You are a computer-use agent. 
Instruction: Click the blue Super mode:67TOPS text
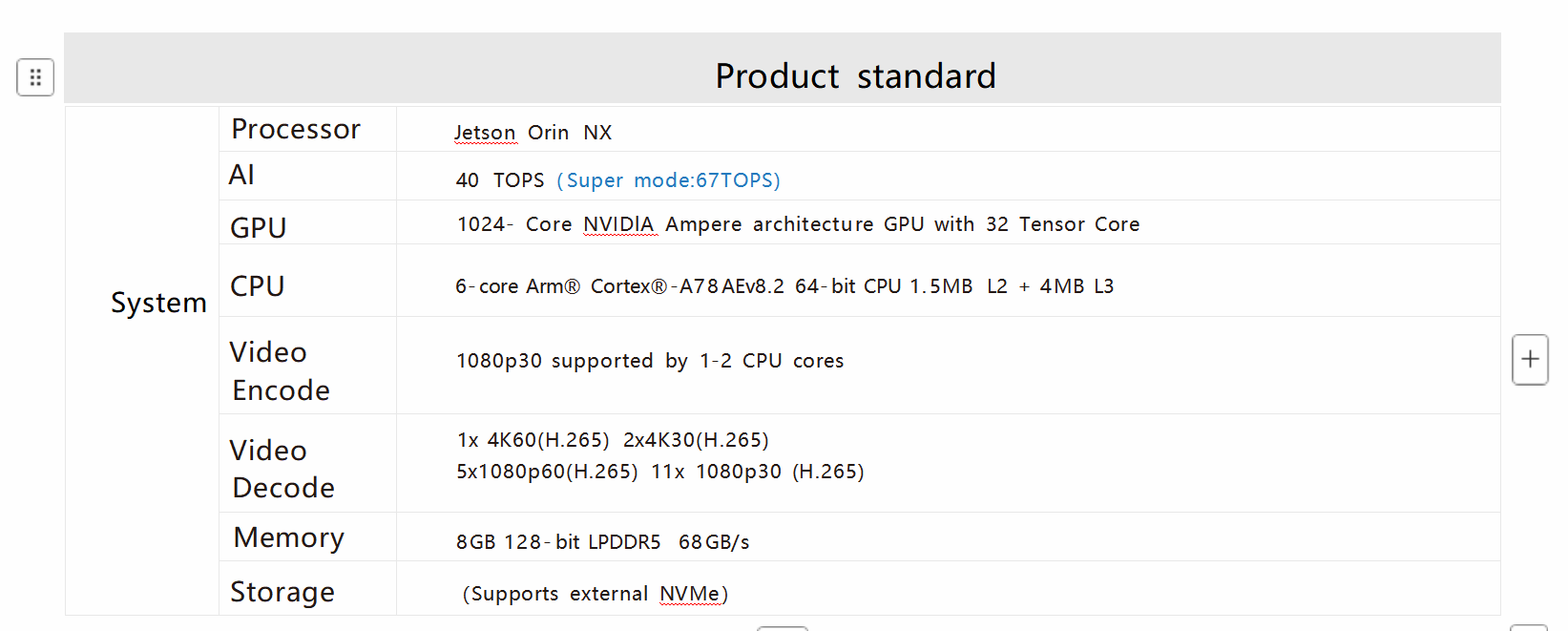tap(668, 180)
